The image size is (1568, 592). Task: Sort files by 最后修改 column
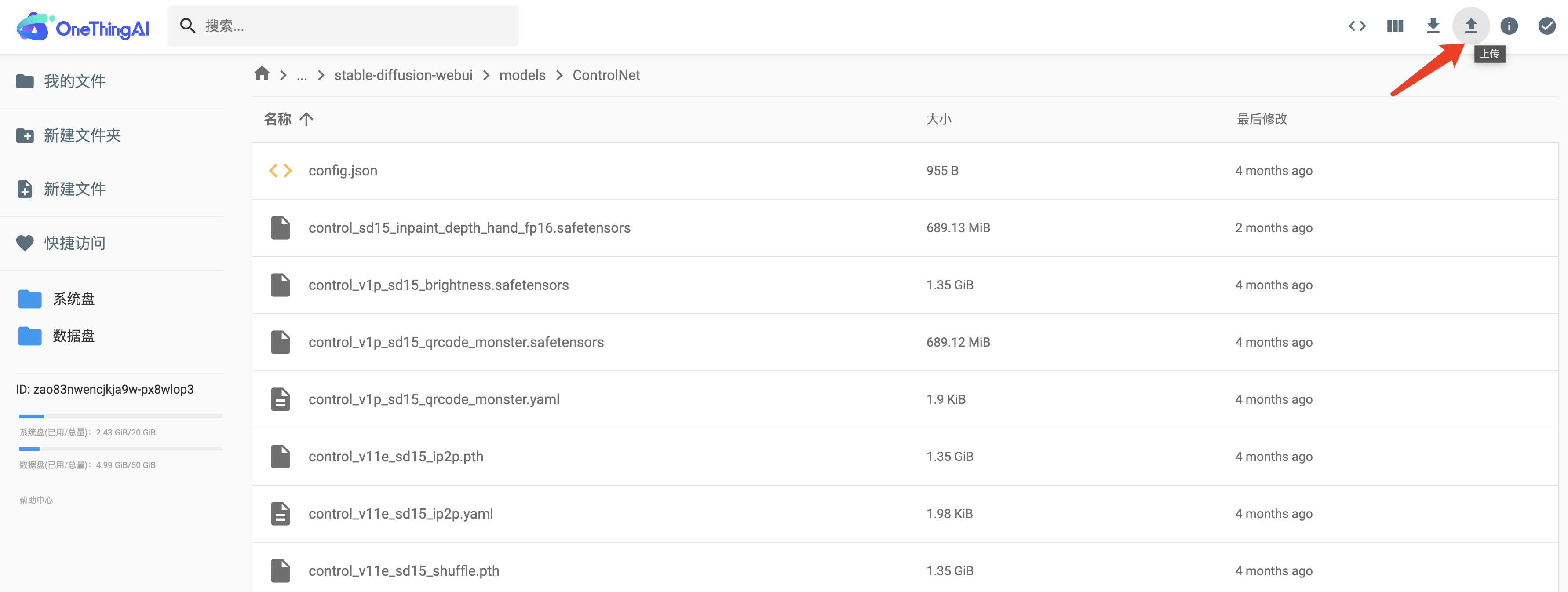coord(1261,119)
